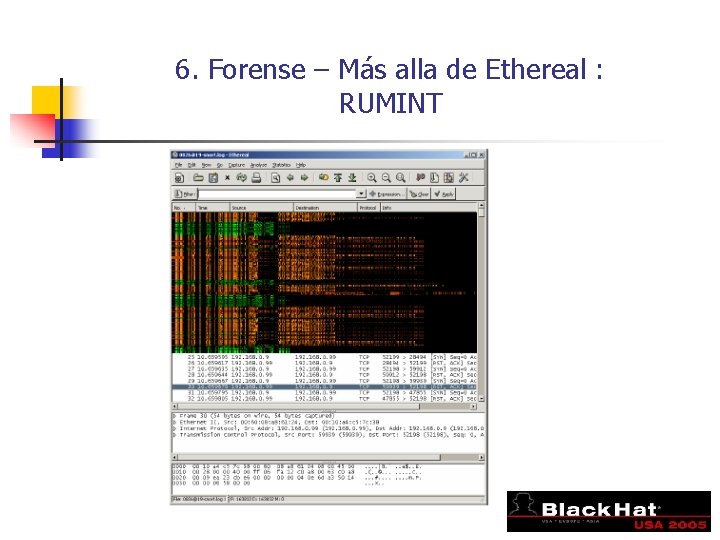The height and width of the screenshot is (540, 720).
Task: Sort packets by the No. column header
Action: [184, 208]
